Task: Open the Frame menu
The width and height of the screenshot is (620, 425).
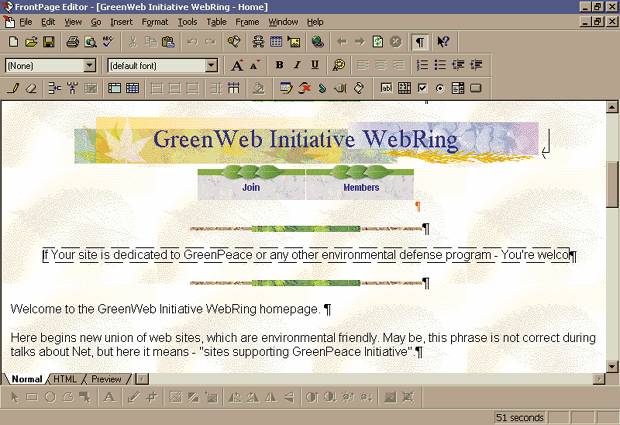Action: pos(247,22)
